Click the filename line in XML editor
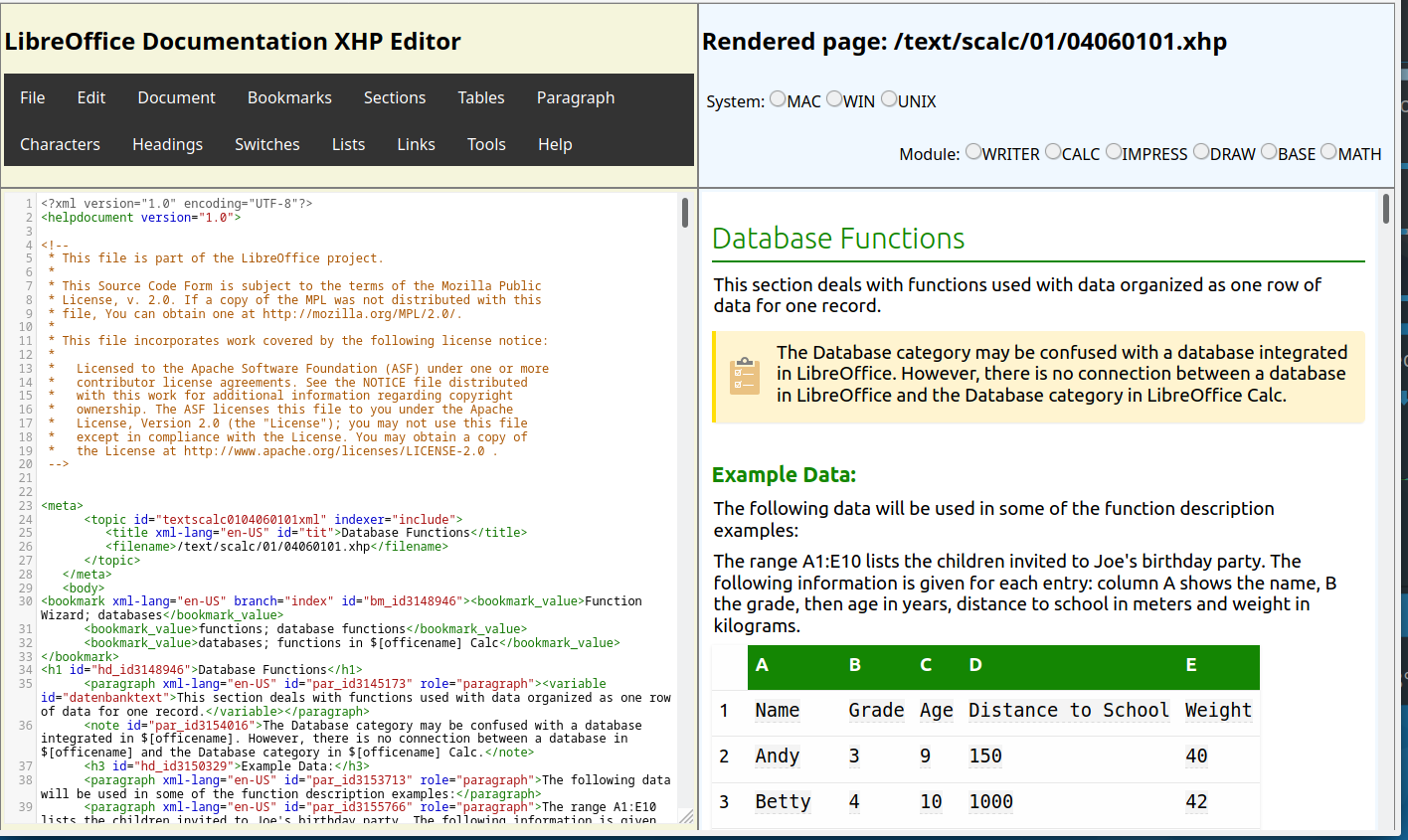The image size is (1408, 840). (277, 546)
